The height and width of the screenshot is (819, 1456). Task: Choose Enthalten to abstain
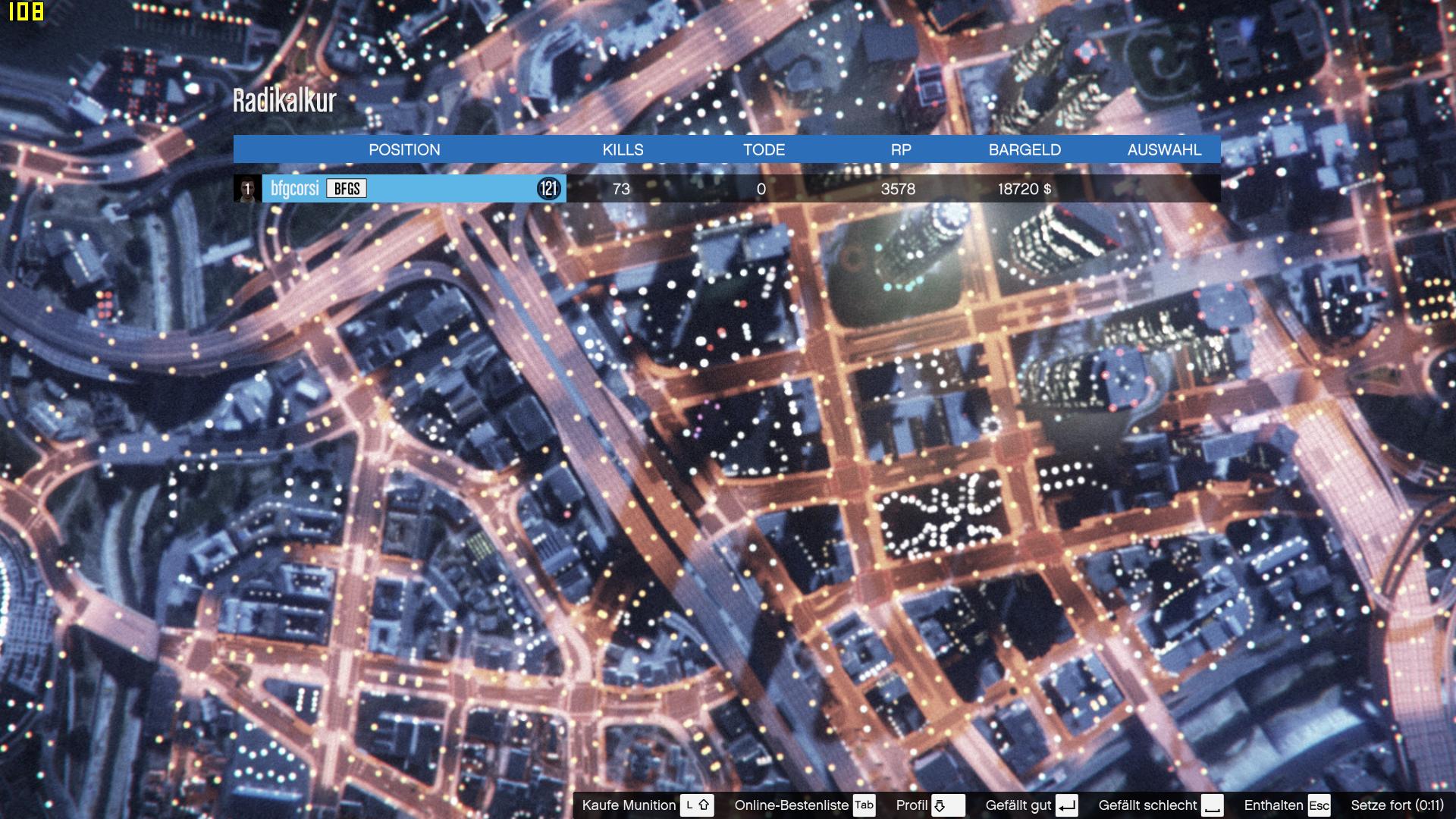point(1273,805)
